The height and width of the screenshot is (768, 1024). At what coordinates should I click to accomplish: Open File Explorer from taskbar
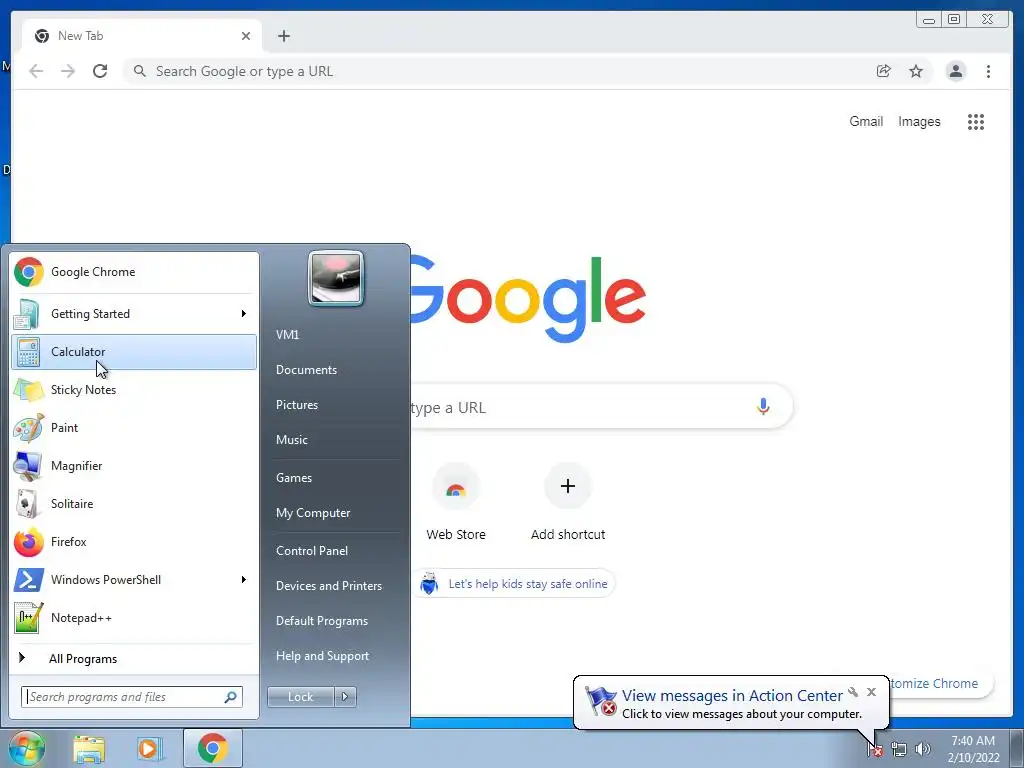89,749
